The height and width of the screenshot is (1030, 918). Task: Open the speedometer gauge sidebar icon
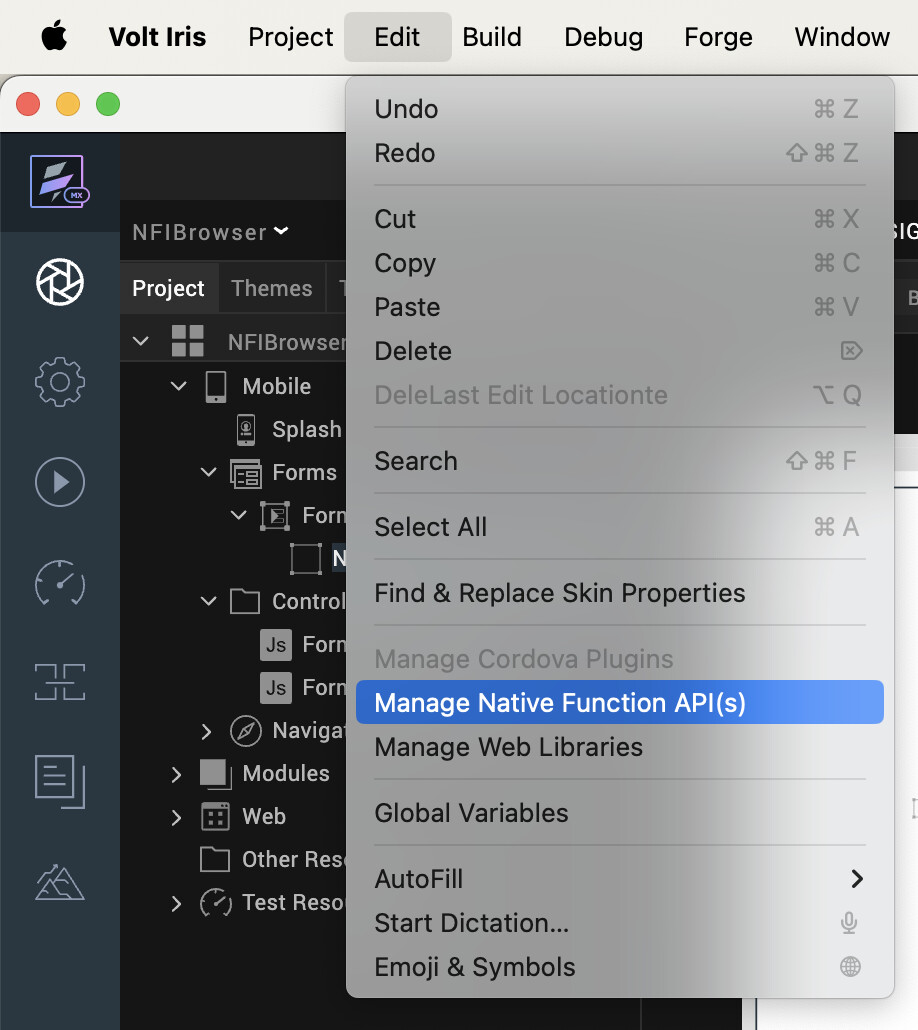[x=60, y=583]
